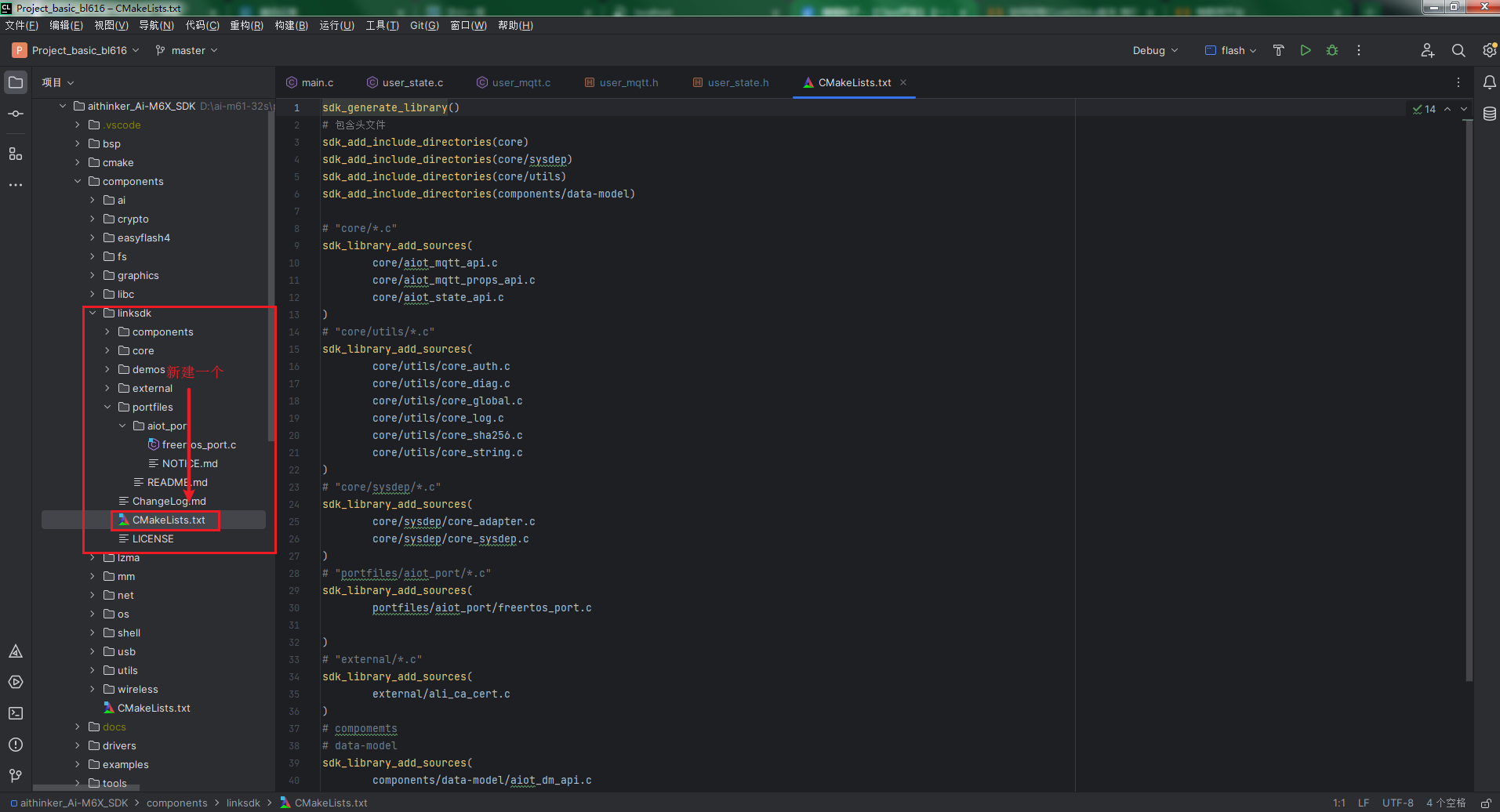Viewport: 1500px width, 812px height.
Task: Open Notifications bell icon
Action: pyautogui.click(x=1490, y=82)
